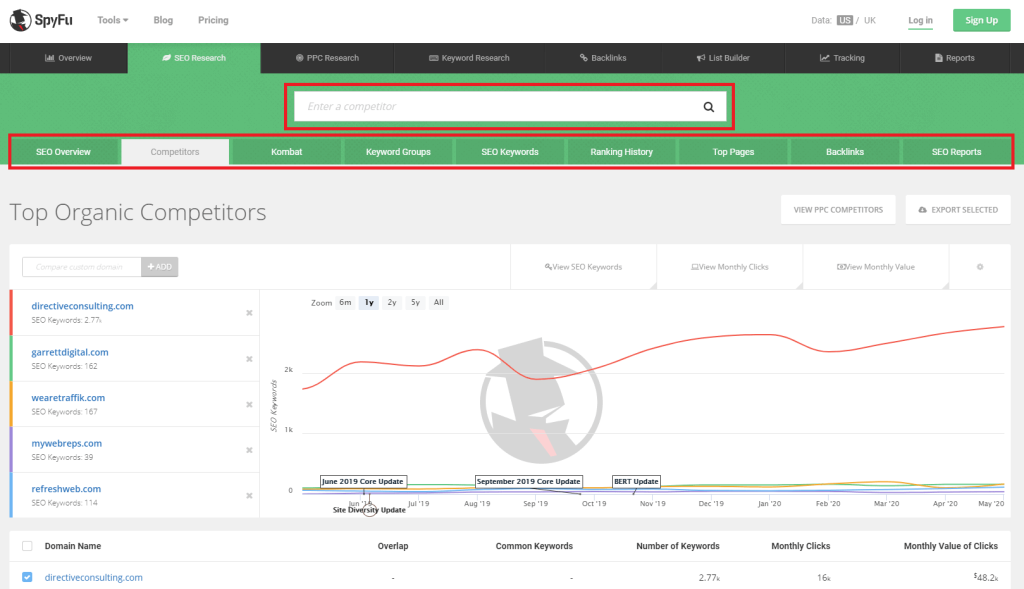Screen dimensions: 1024x589
Task: Open the Ranking History subtab
Action: pyautogui.click(x=622, y=152)
